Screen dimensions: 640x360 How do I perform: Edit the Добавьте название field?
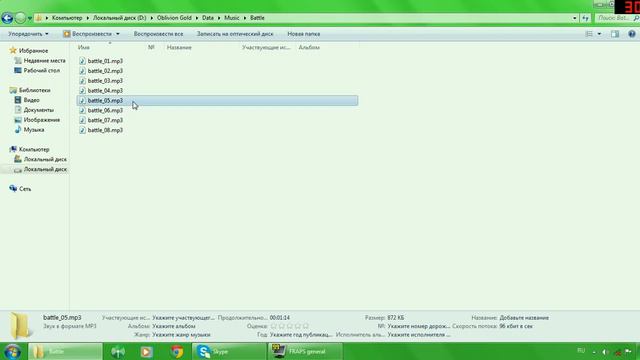click(x=524, y=318)
